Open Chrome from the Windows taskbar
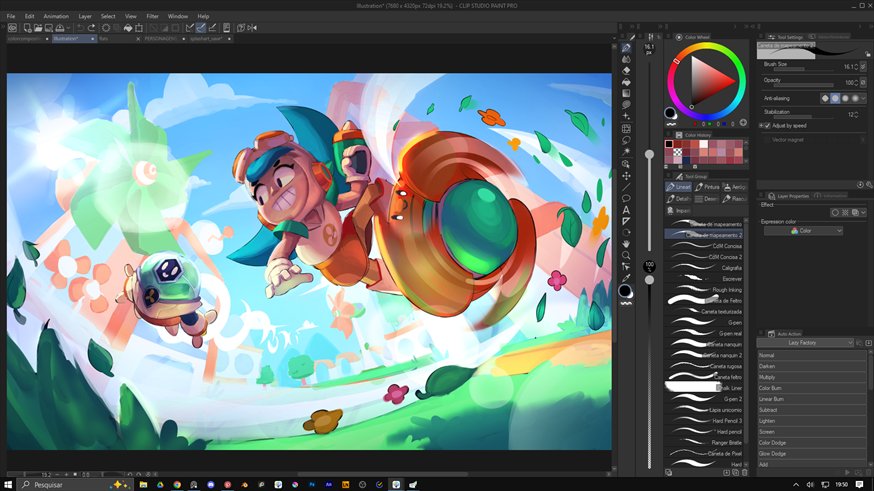The width and height of the screenshot is (874, 491). (177, 485)
